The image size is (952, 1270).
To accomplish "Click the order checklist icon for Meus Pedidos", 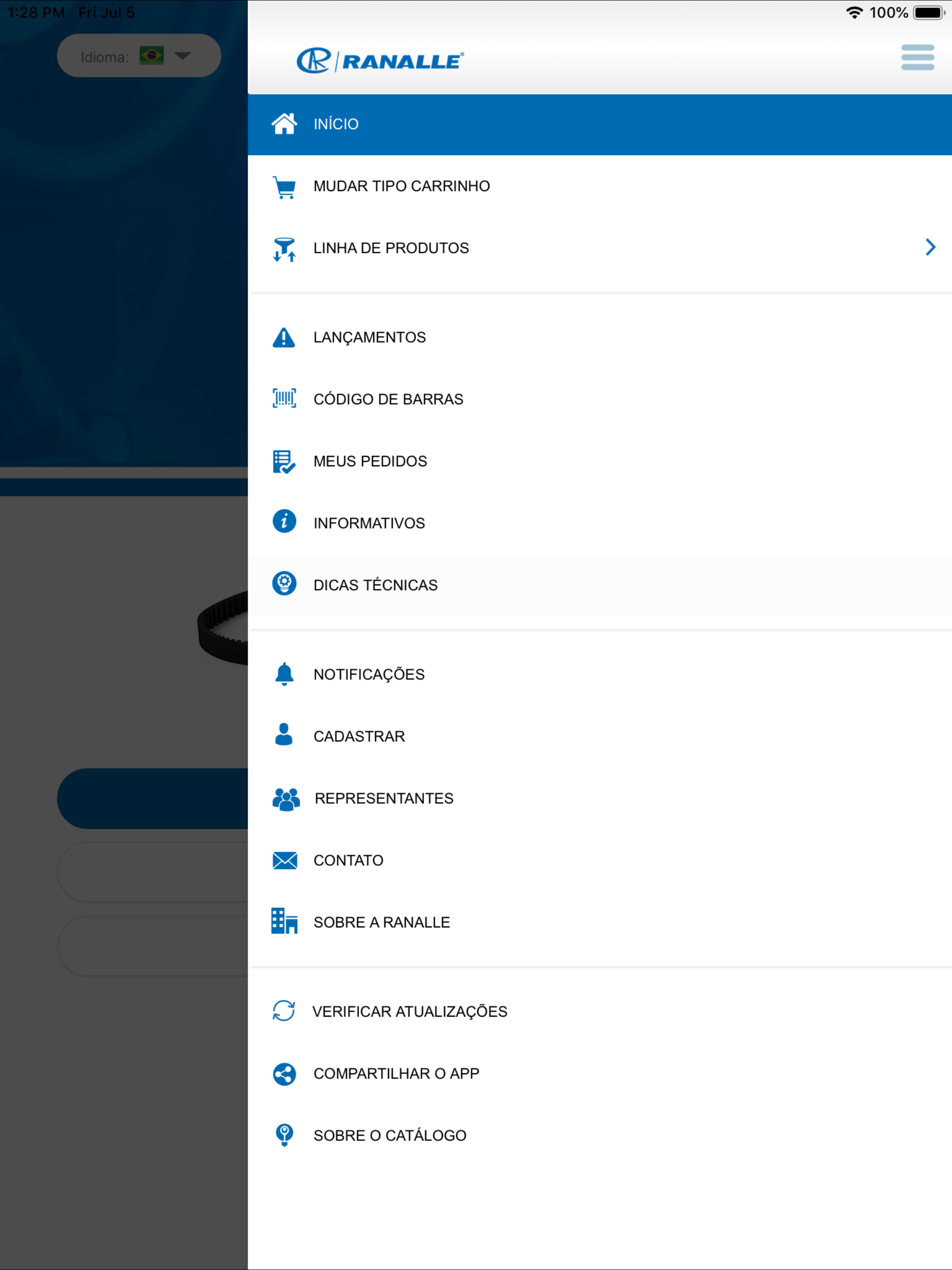I will (284, 462).
